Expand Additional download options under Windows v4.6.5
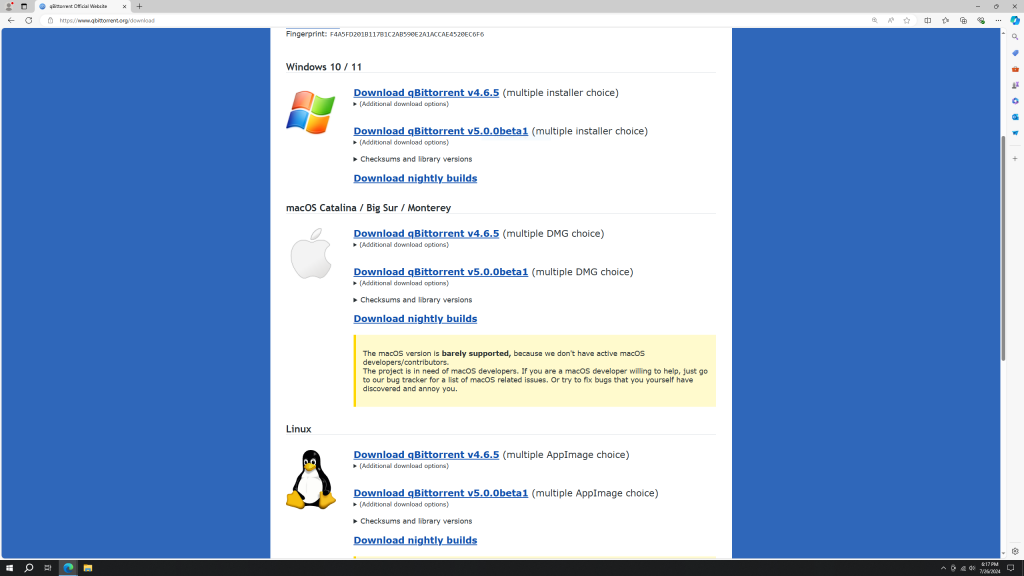This screenshot has height=576, width=1024. (x=403, y=104)
